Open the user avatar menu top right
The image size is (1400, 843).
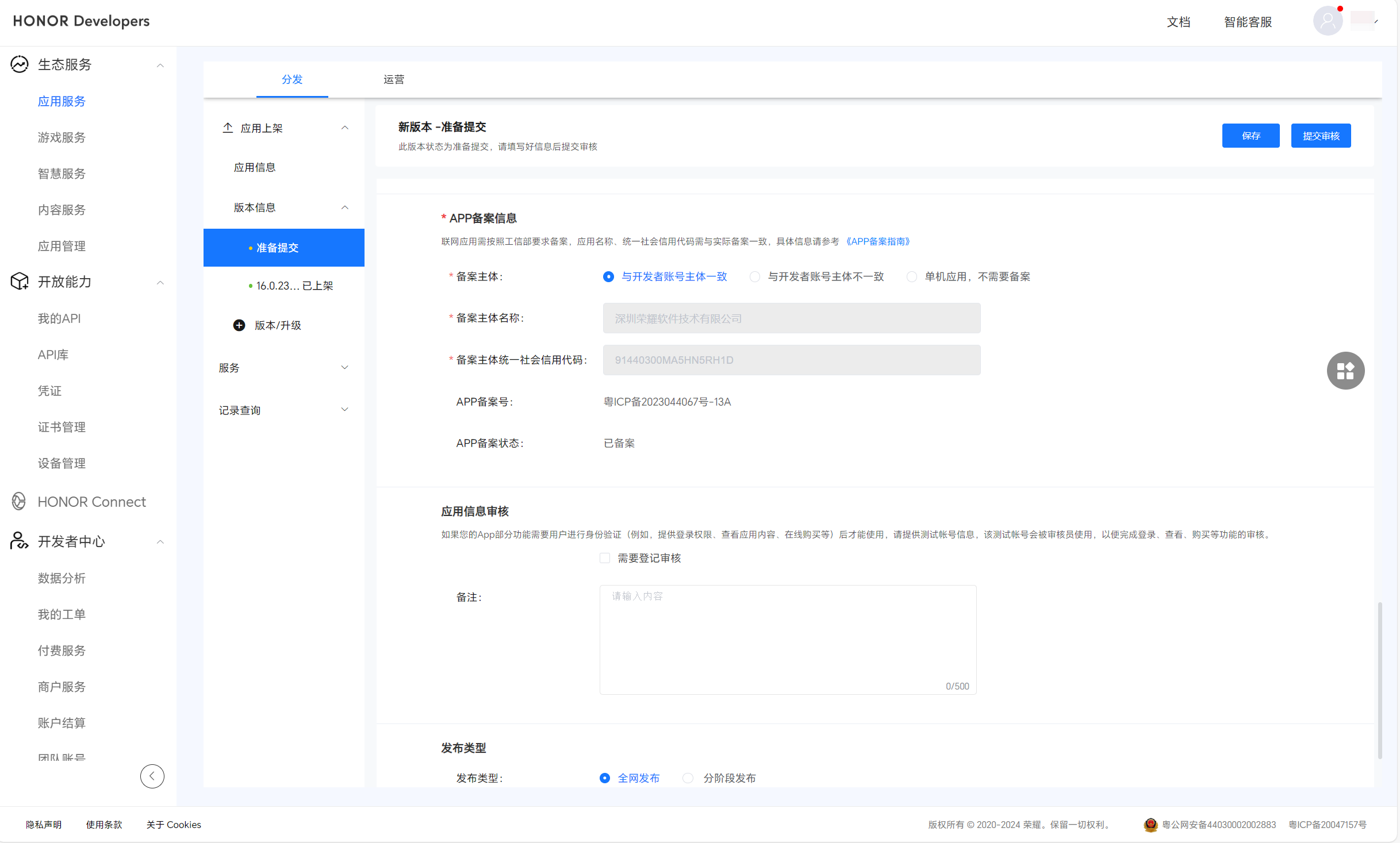(x=1328, y=21)
